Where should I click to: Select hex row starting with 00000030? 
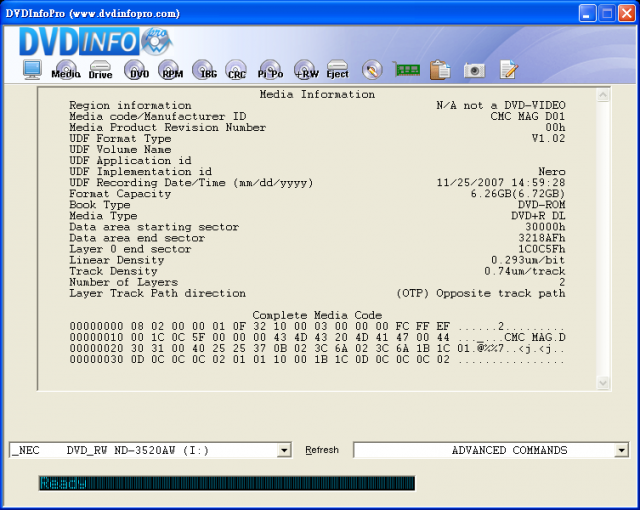[317, 359]
